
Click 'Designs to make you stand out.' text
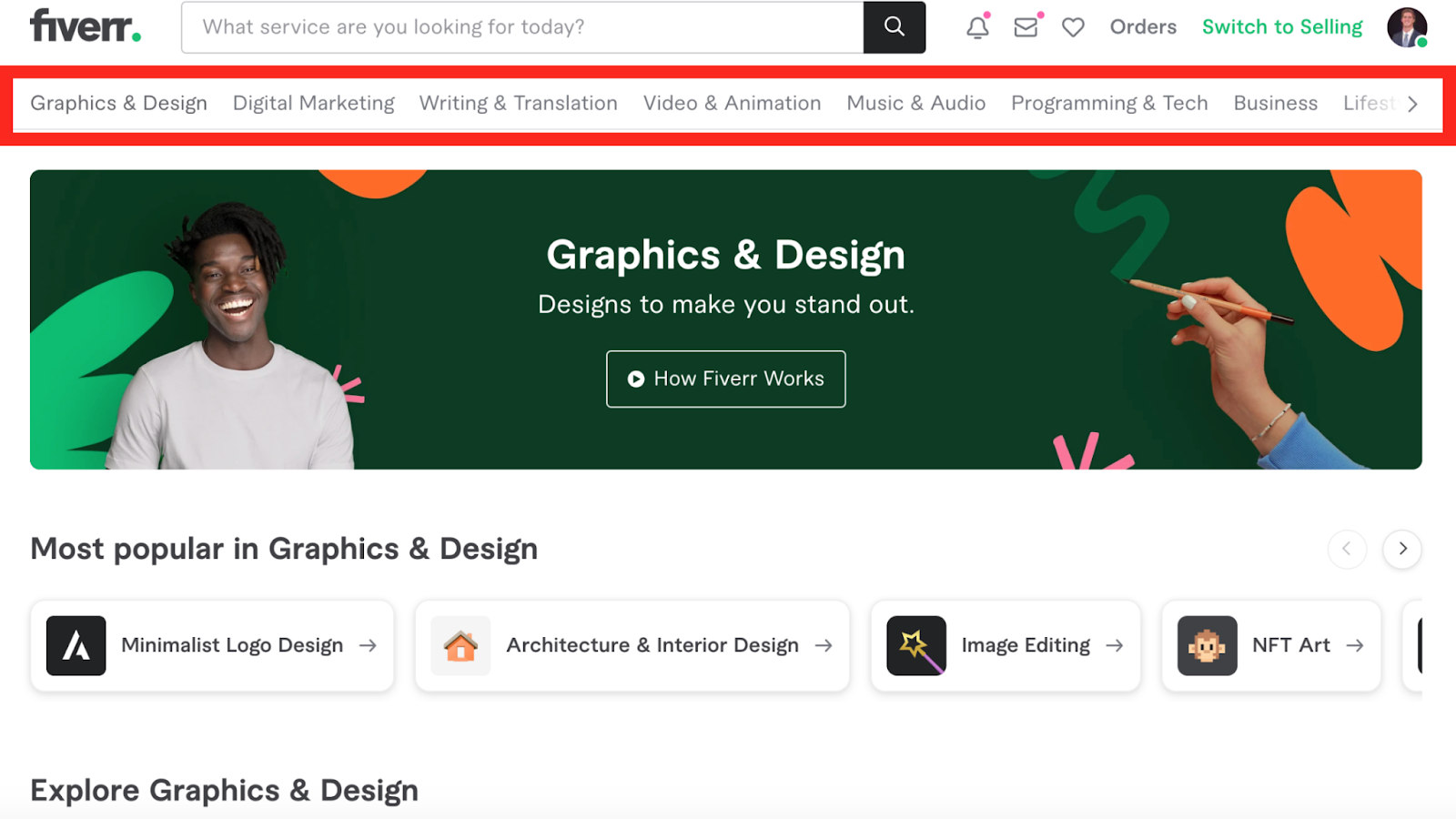click(x=726, y=304)
